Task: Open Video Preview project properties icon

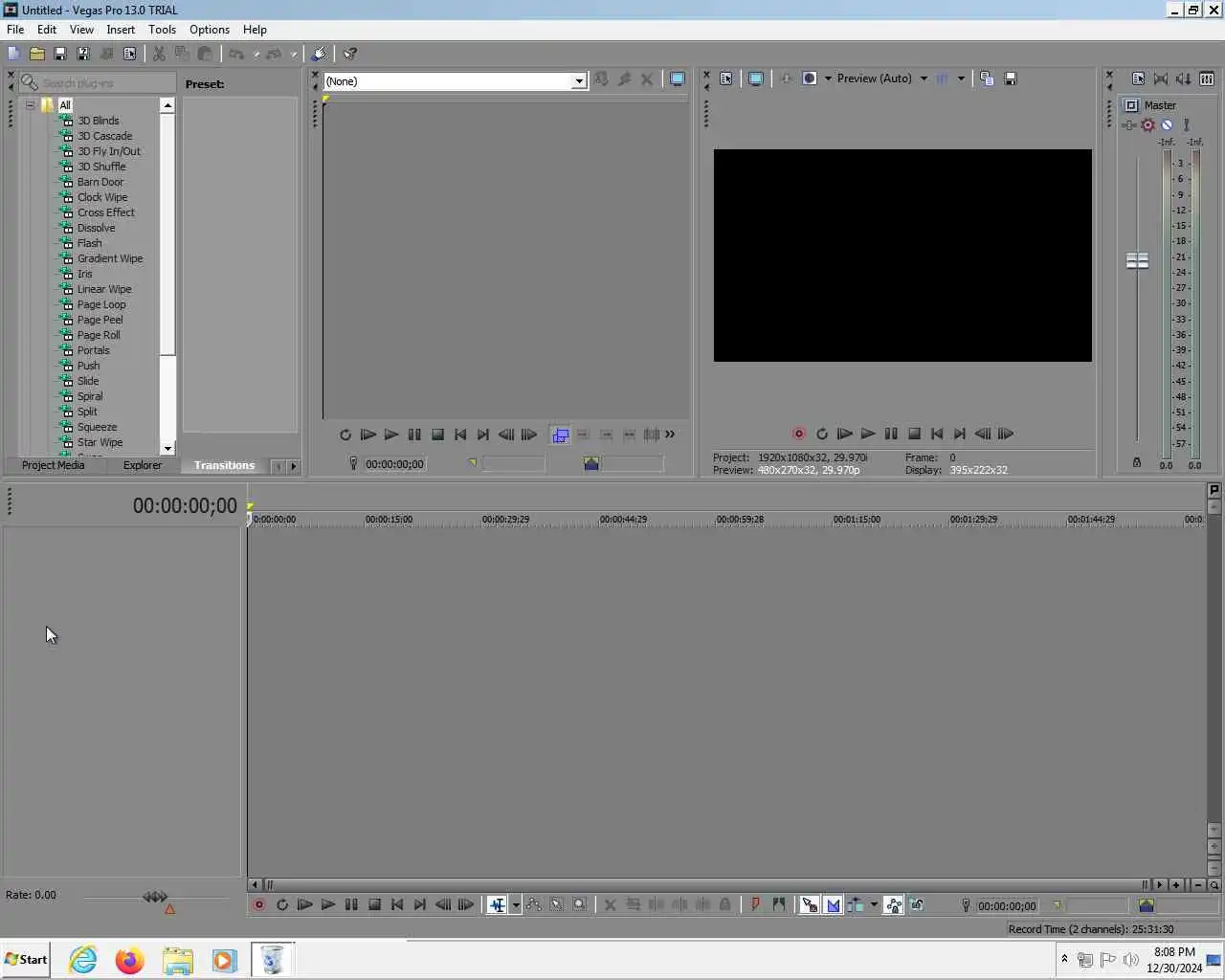Action: 726,78
